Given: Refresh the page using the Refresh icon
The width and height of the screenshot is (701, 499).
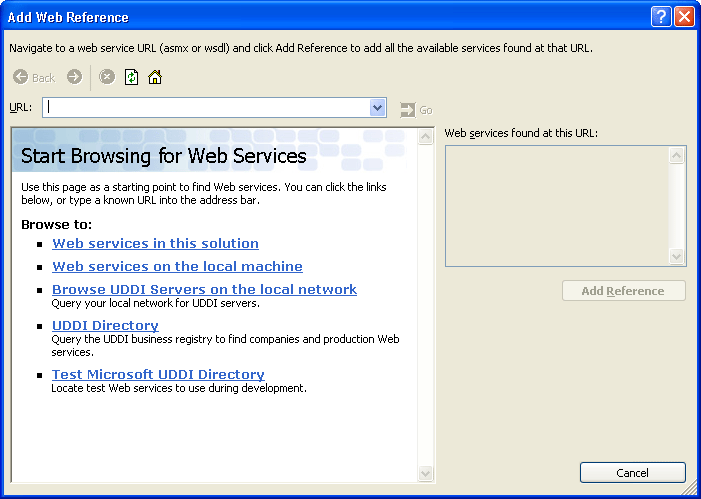Looking at the screenshot, I should click(x=131, y=77).
